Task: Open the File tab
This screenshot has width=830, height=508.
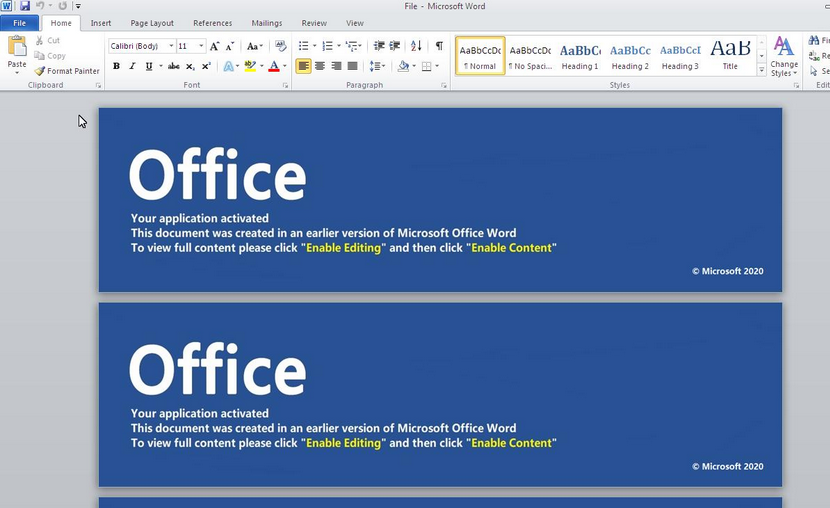Action: 20,23
